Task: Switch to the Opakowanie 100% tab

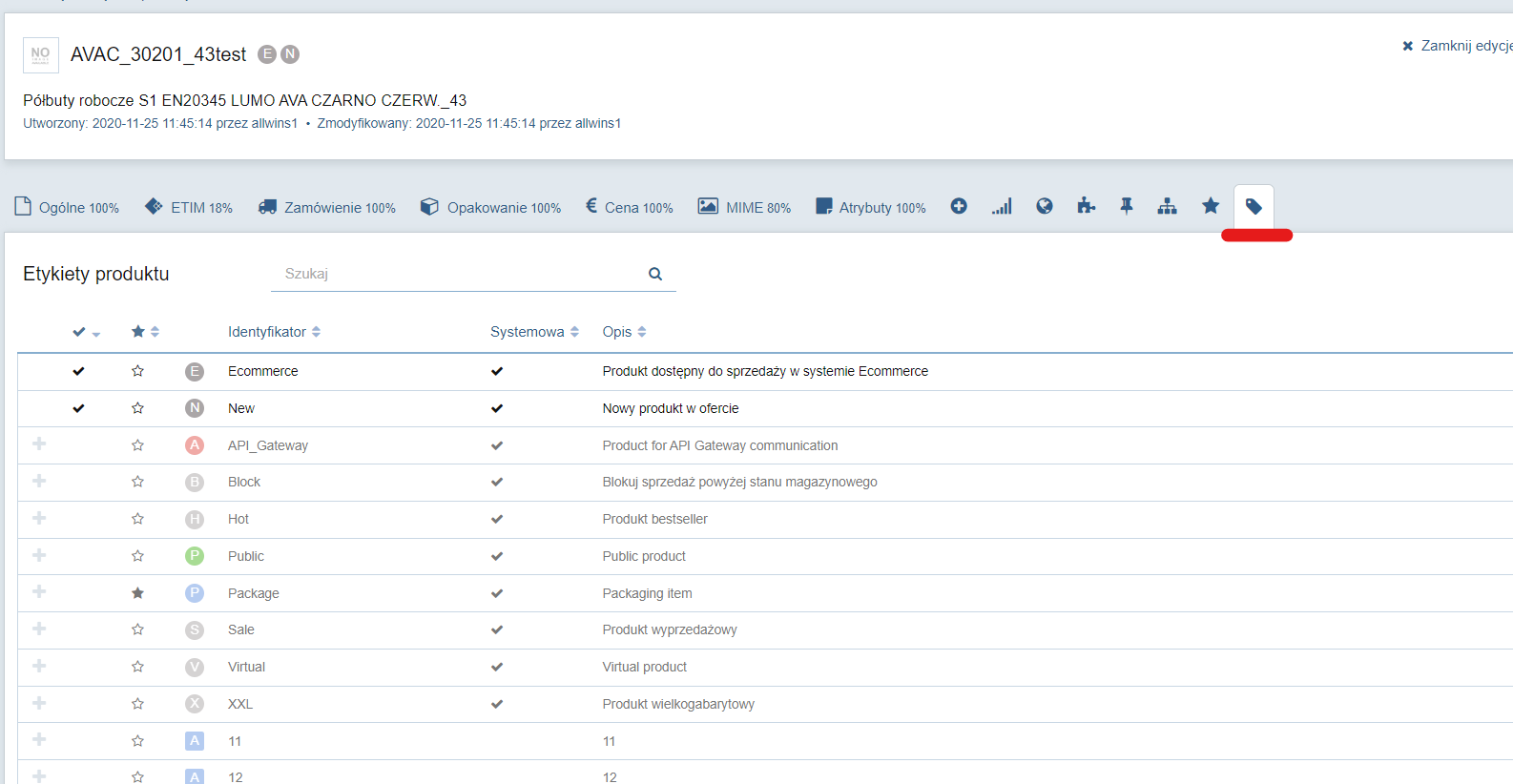Action: click(490, 207)
